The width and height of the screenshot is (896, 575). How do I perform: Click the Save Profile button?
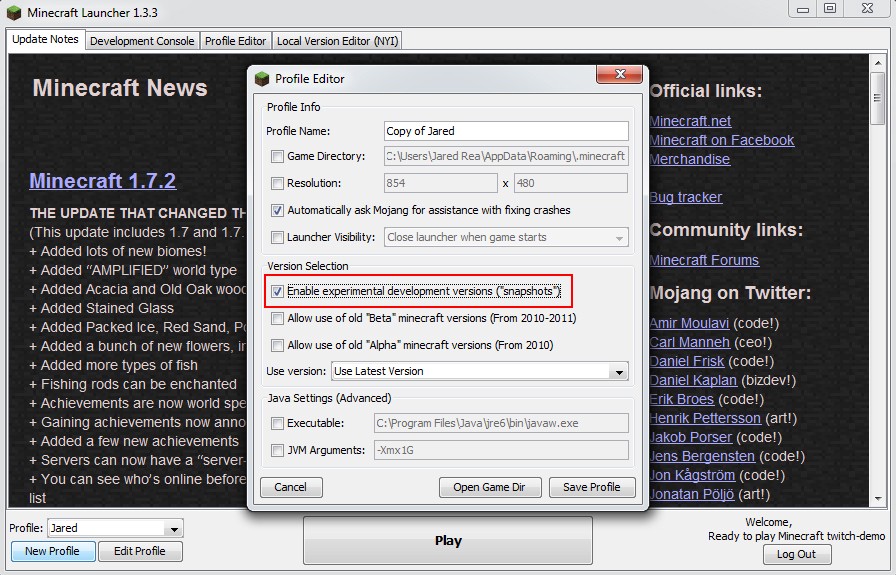(x=591, y=487)
